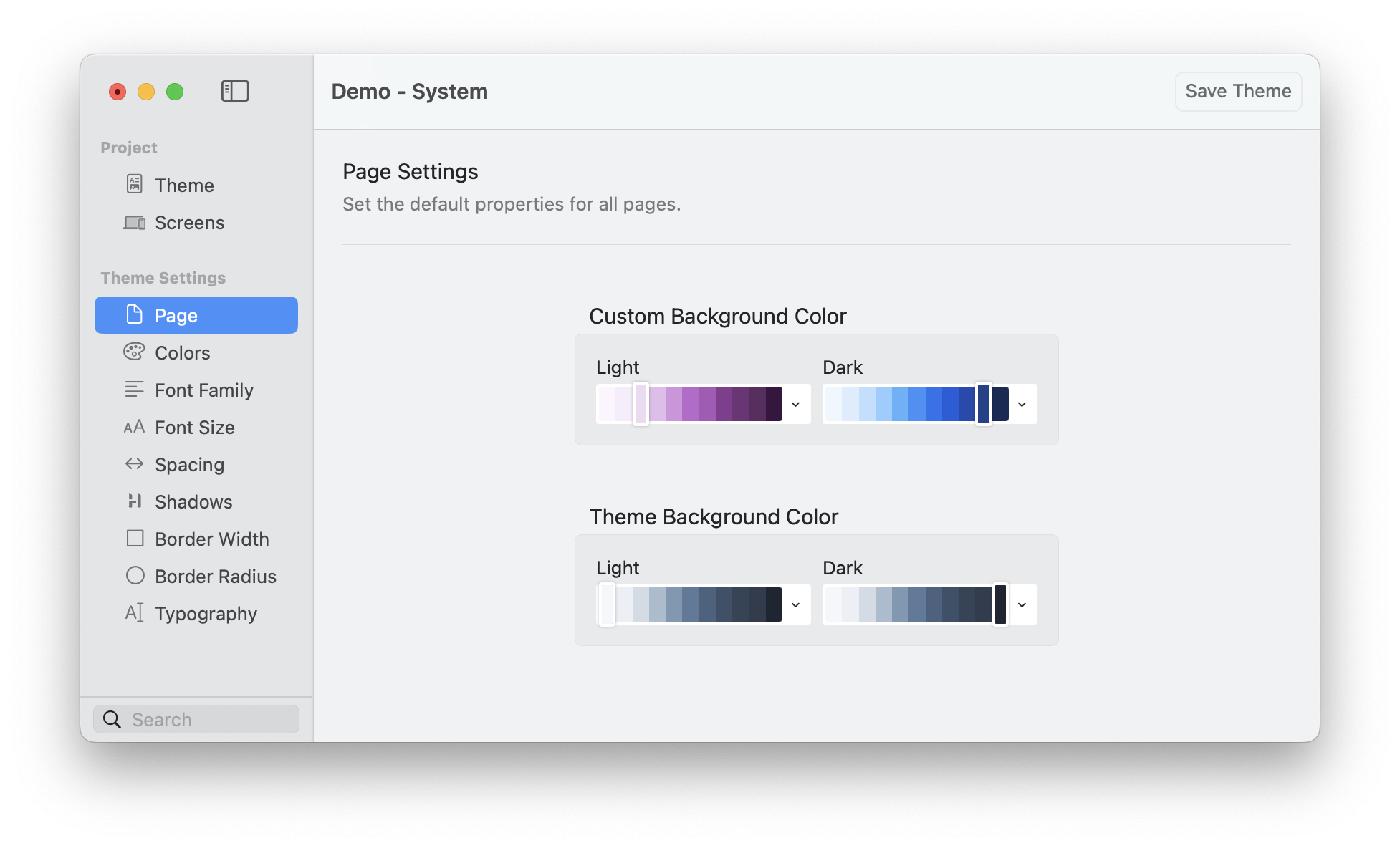Expand Custom Background Light color dropdown
The width and height of the screenshot is (1400, 848).
(795, 405)
